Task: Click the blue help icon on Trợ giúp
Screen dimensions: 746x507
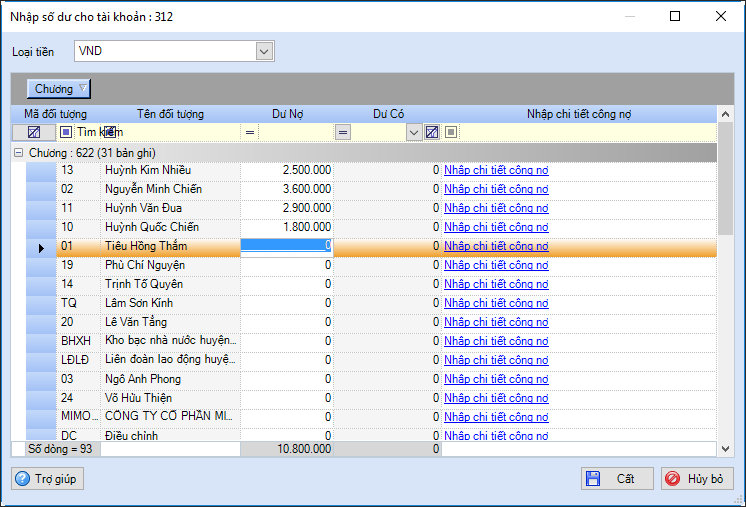Action: pyautogui.click(x=22, y=478)
